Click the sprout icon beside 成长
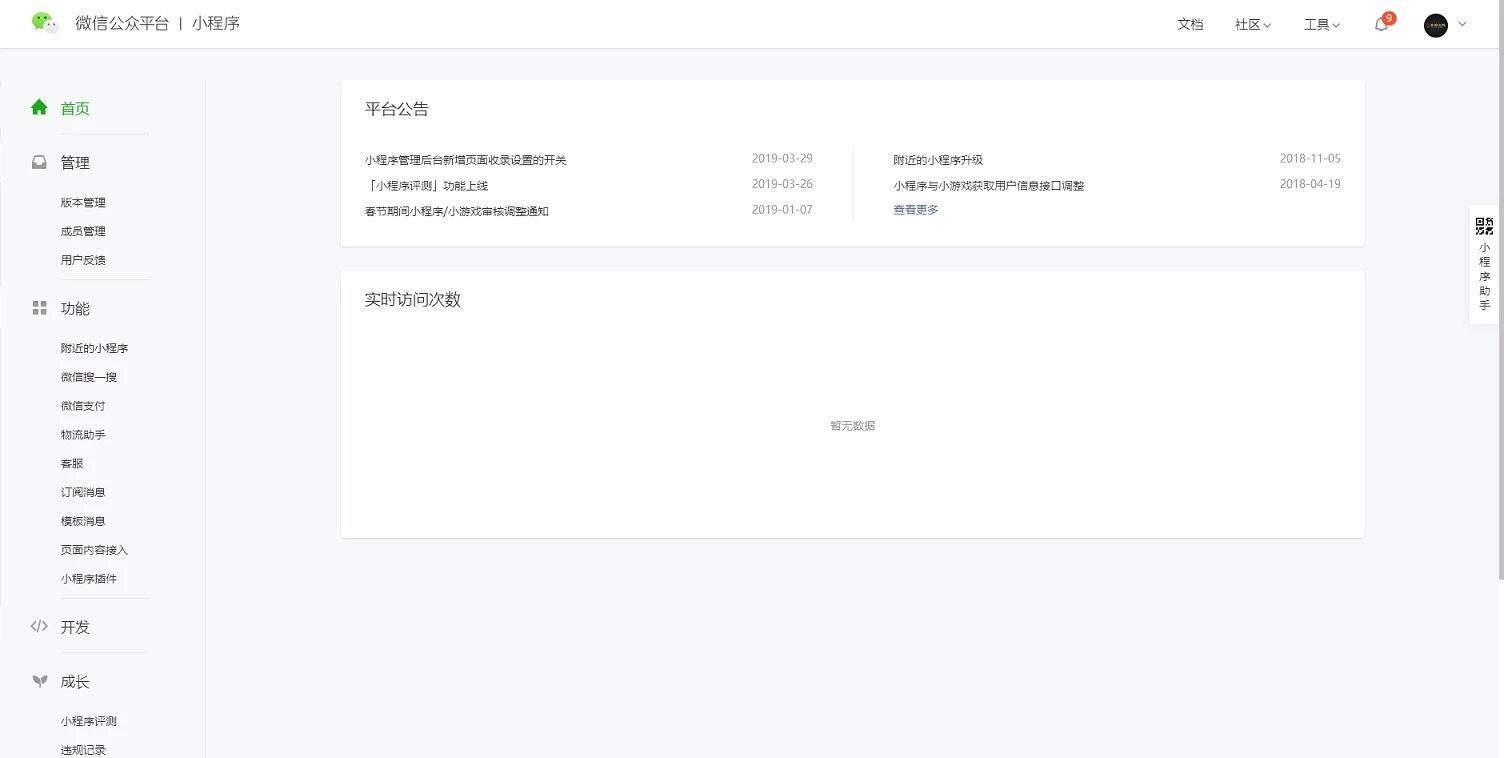This screenshot has height=758, width=1504. (x=39, y=681)
